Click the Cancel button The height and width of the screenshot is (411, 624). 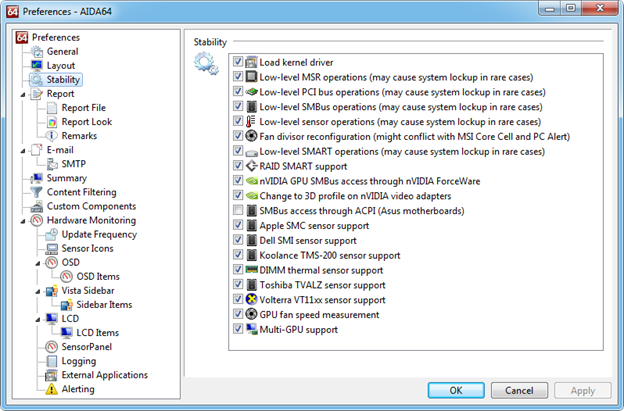click(x=519, y=390)
